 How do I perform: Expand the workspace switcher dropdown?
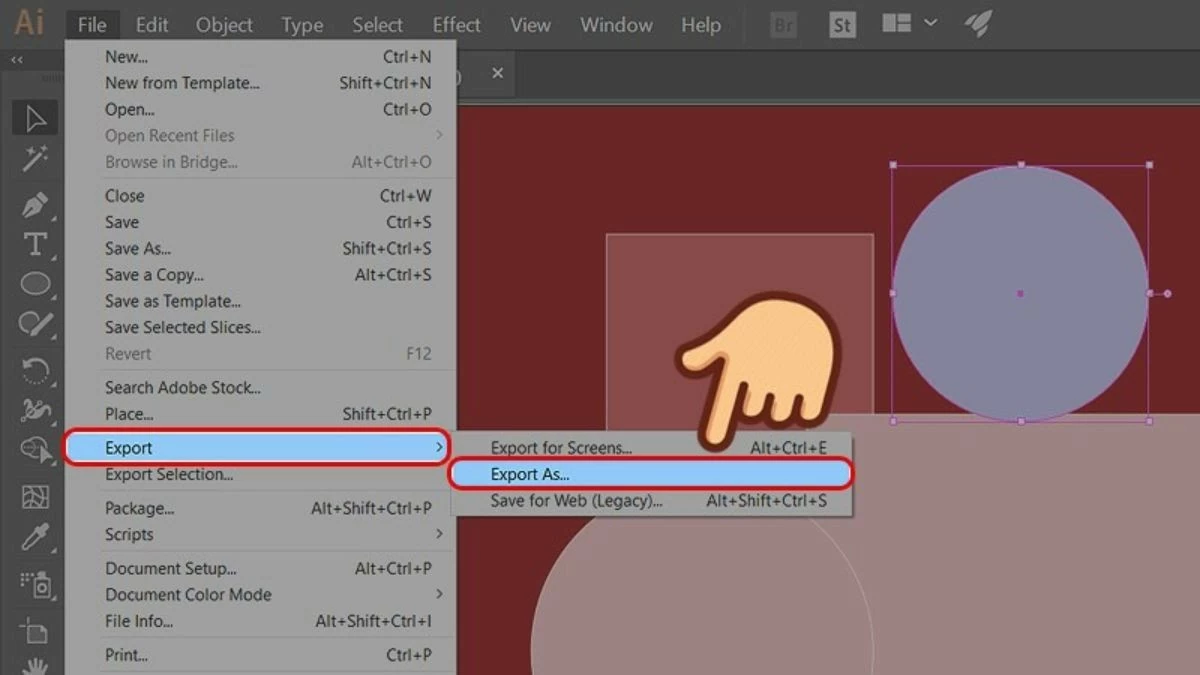click(930, 25)
